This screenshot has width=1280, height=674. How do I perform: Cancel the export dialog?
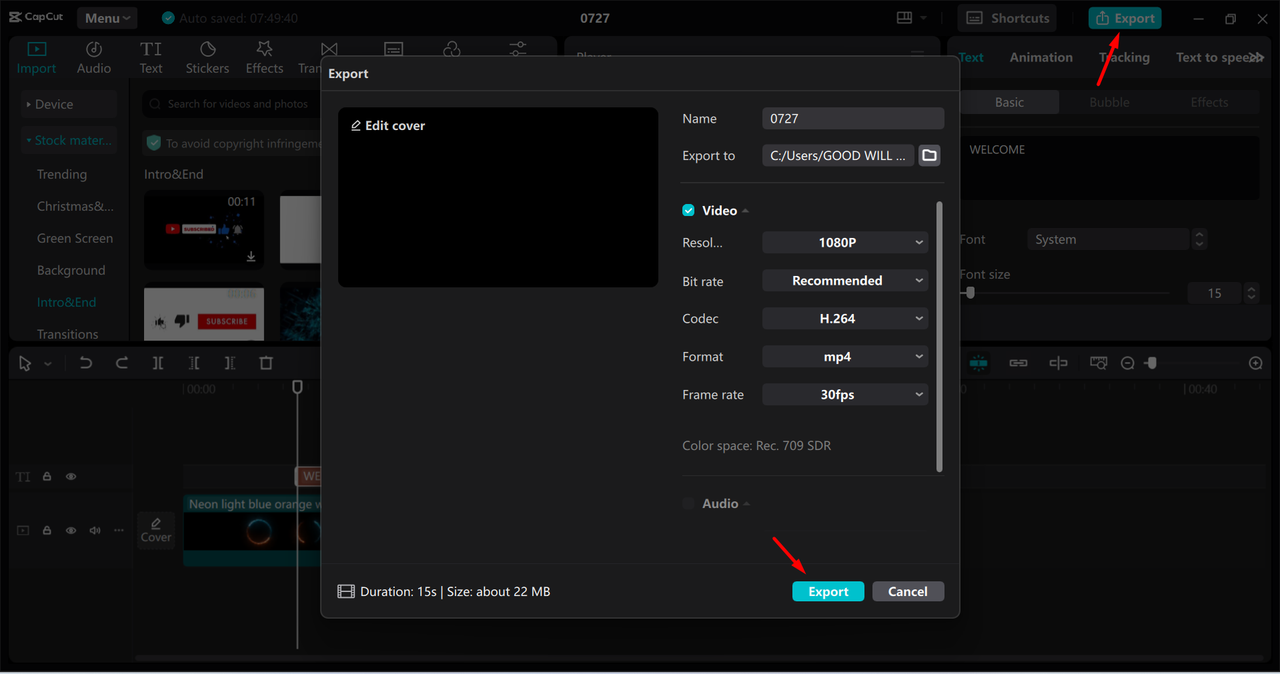click(907, 591)
